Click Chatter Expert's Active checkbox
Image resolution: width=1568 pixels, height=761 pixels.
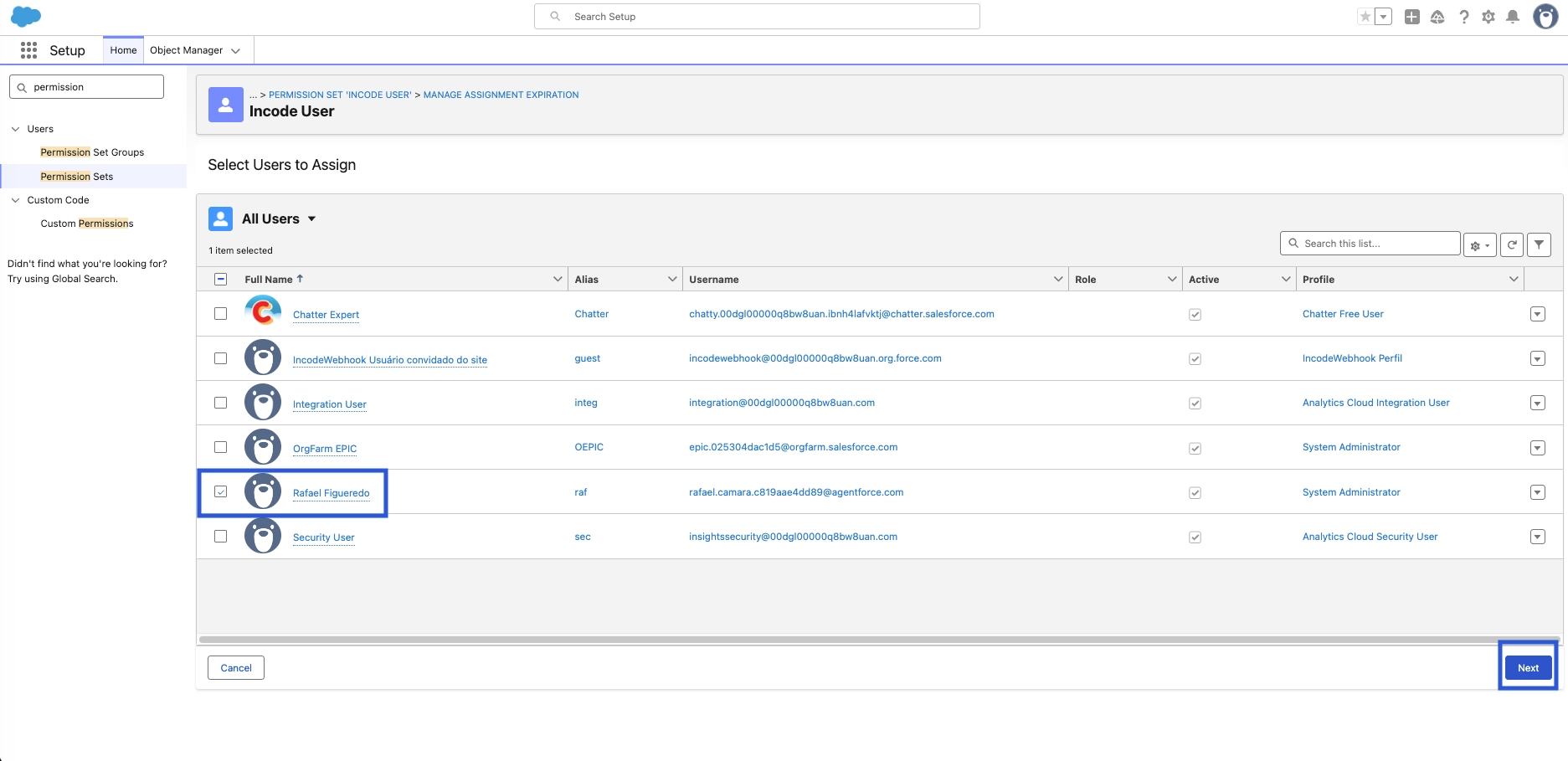[x=1195, y=315]
